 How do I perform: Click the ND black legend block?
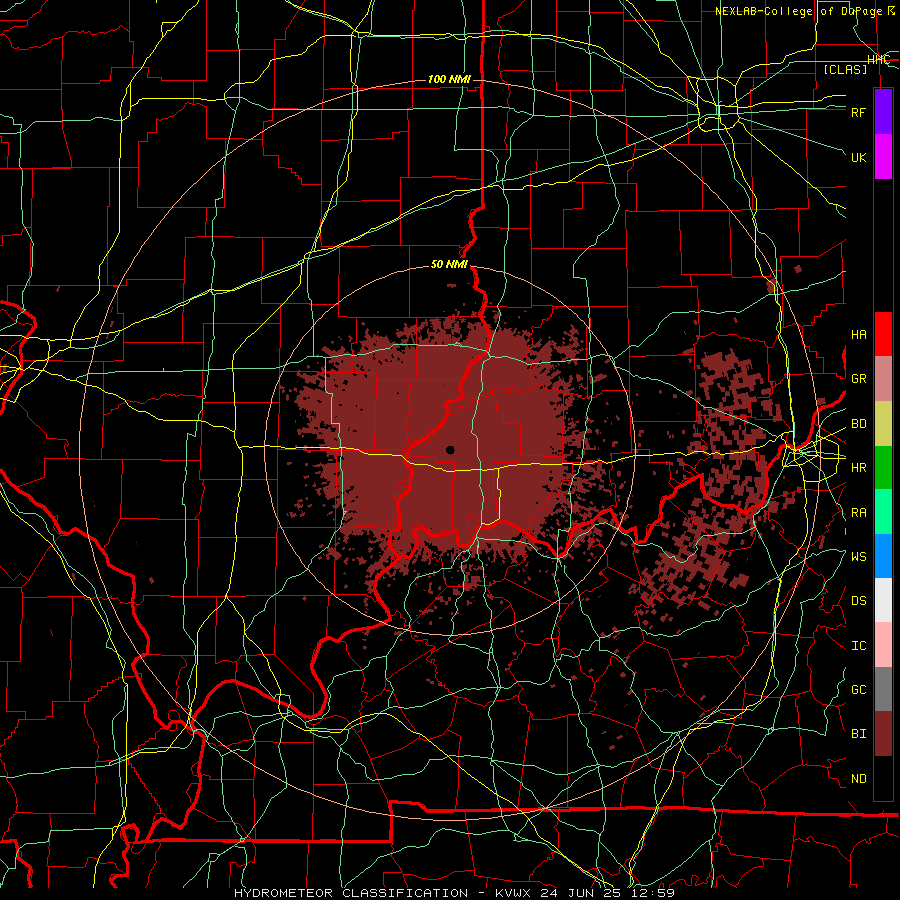click(x=883, y=778)
